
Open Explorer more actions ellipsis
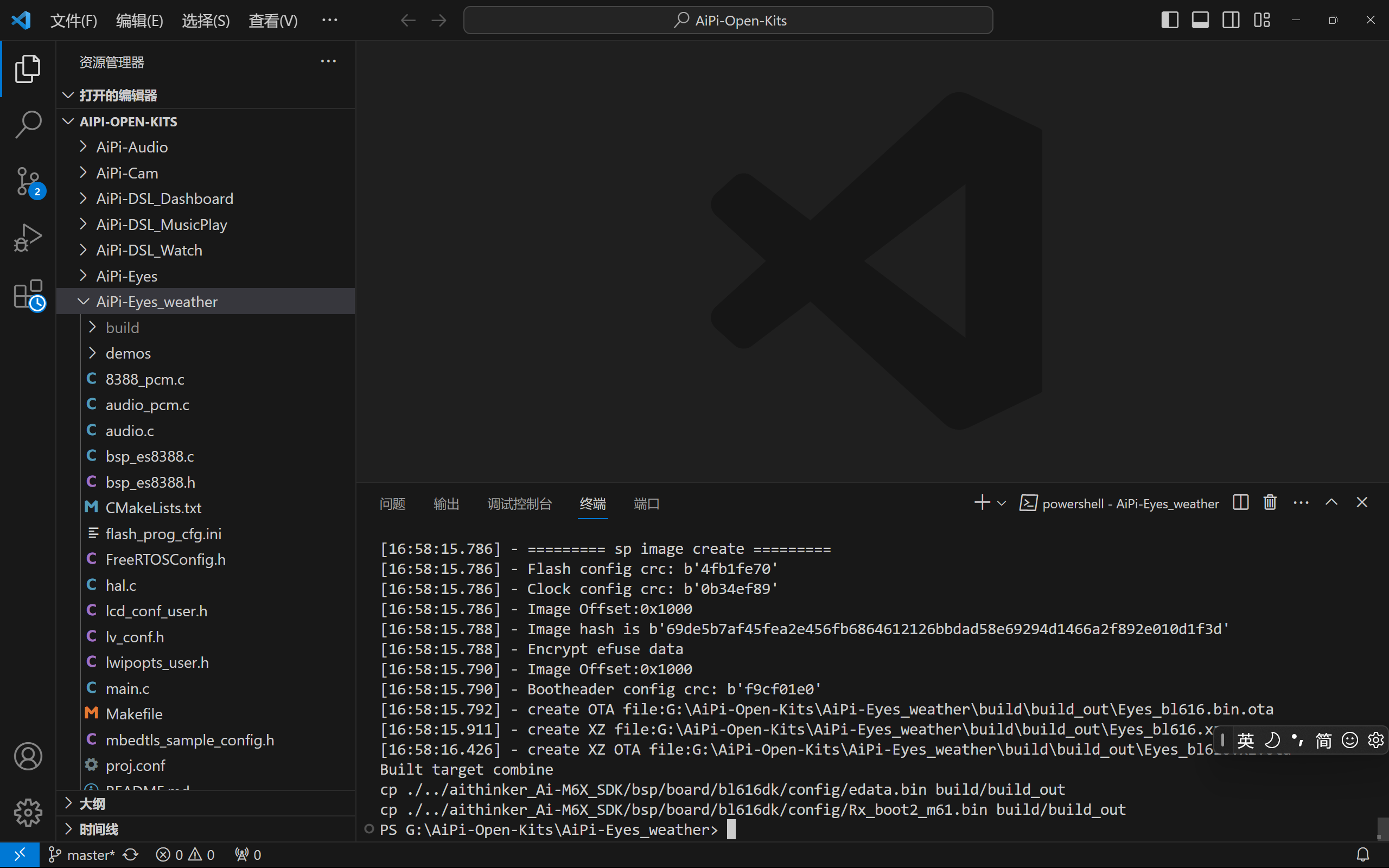click(328, 61)
